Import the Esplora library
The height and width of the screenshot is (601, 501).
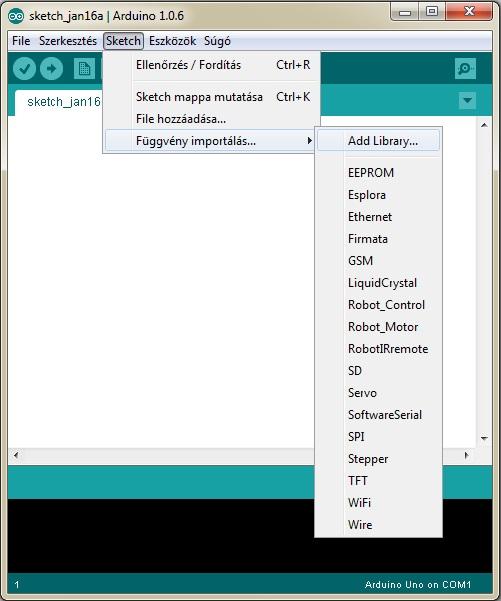pyautogui.click(x=378, y=195)
